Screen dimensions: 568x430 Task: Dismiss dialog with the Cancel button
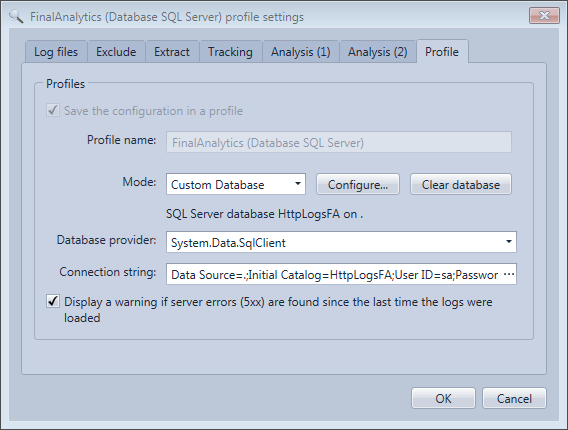(x=514, y=398)
